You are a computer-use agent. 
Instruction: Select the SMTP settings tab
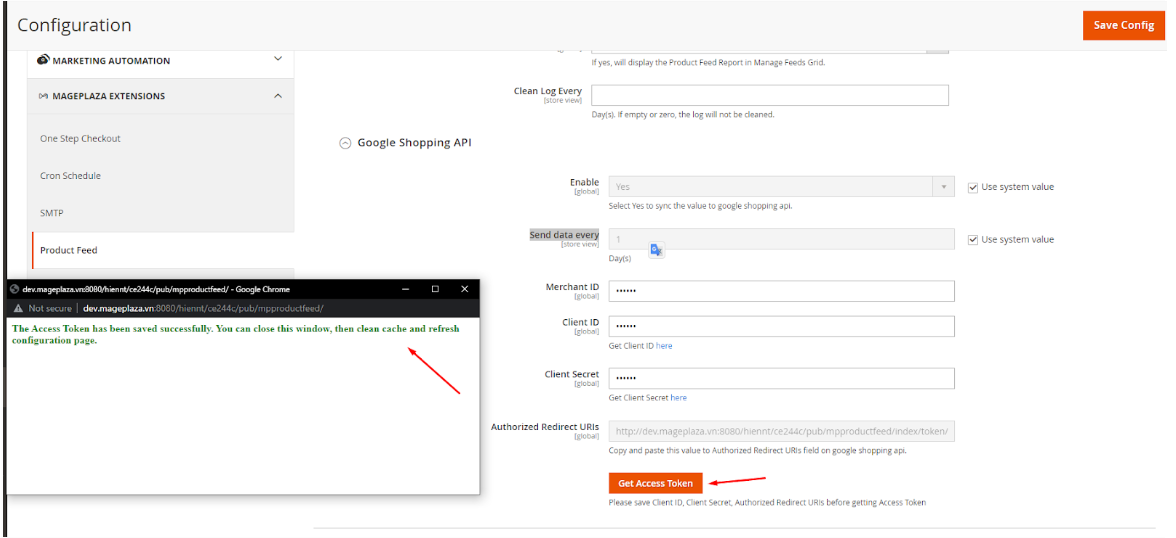coord(52,213)
